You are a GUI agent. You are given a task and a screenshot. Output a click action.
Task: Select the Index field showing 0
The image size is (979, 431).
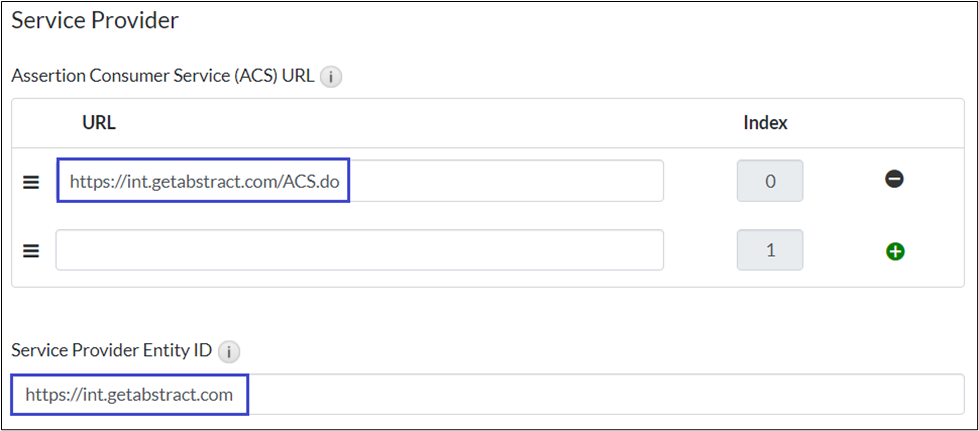[x=769, y=181]
